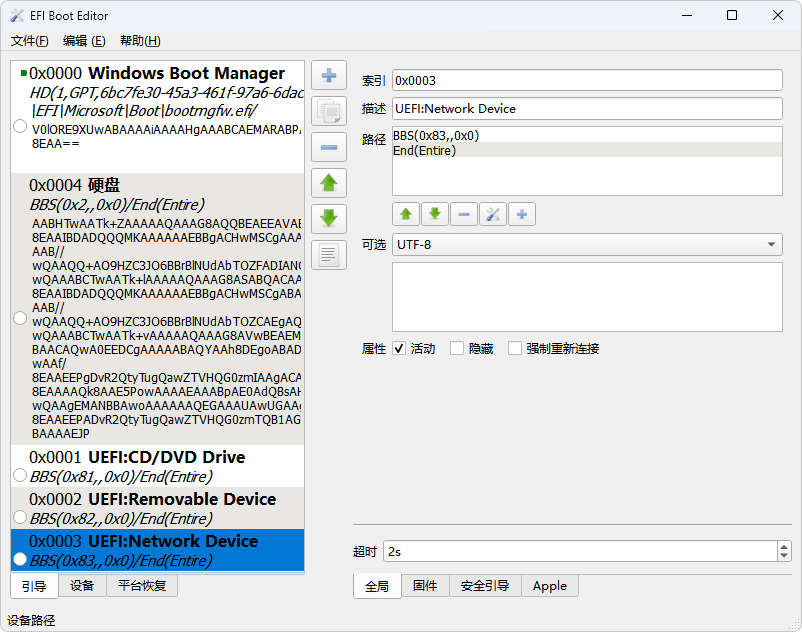Enable the 隐藏 (Hidden) checkbox
This screenshot has width=802, height=632.
point(457,349)
